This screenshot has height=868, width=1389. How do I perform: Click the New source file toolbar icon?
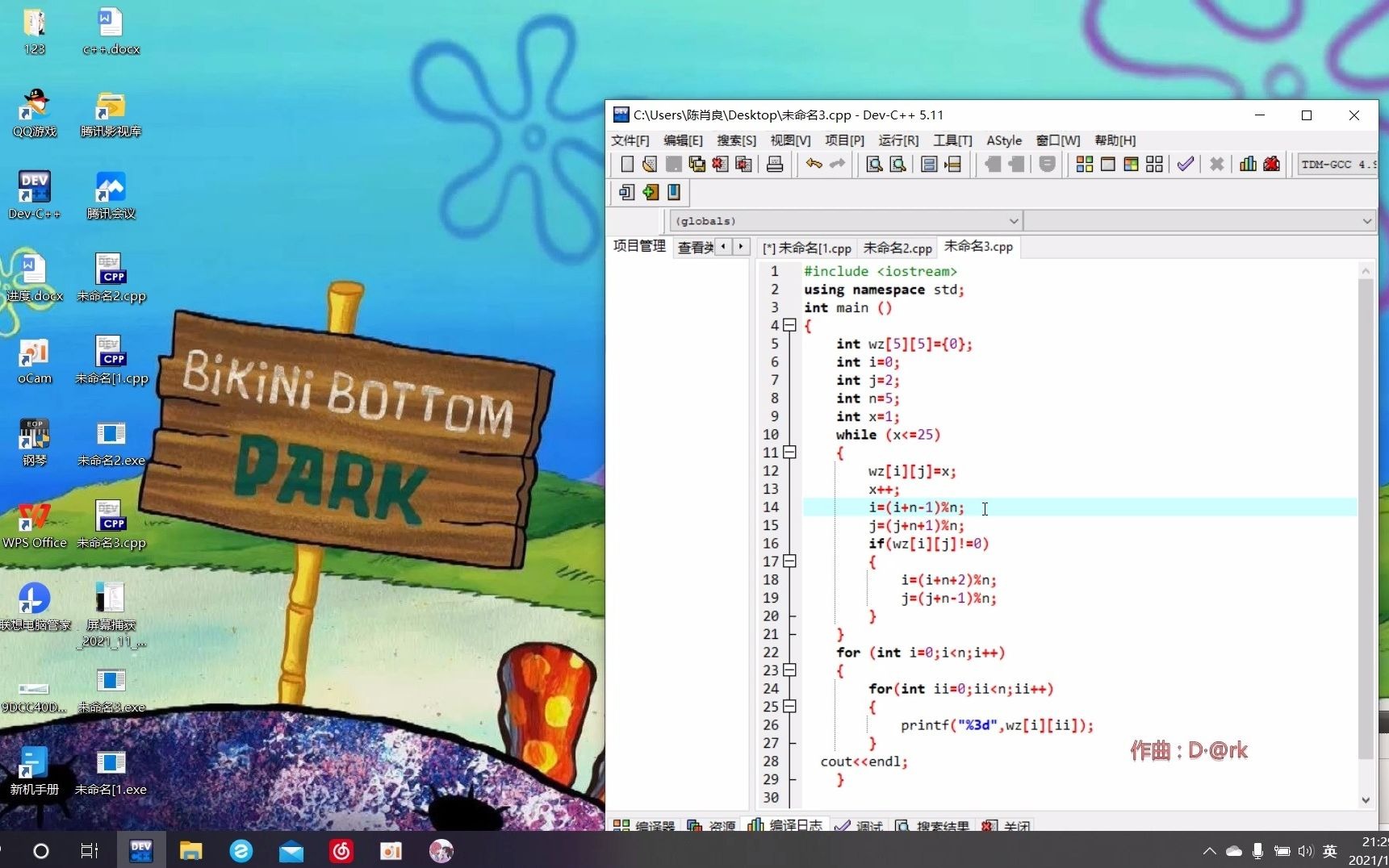627,165
